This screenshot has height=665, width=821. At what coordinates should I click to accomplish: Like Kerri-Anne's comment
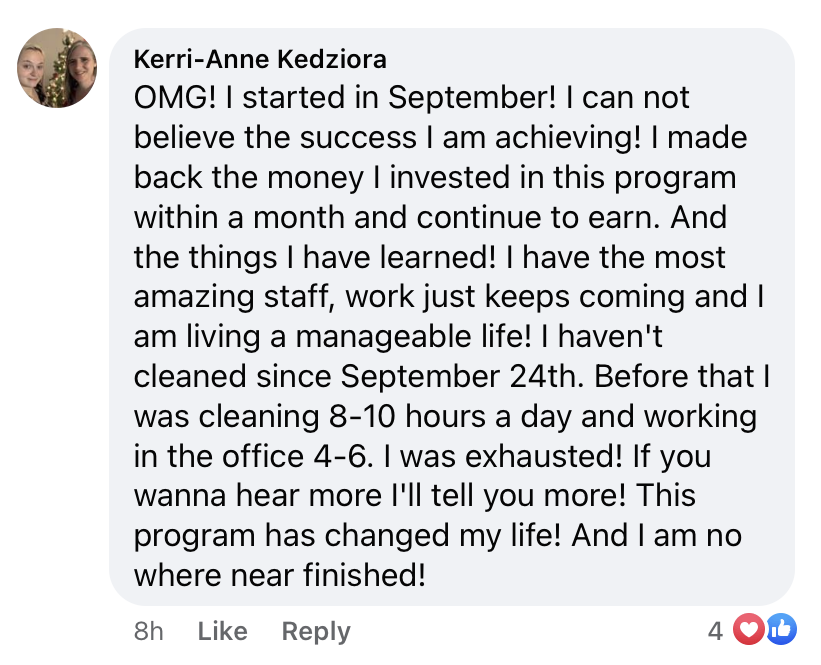222,631
